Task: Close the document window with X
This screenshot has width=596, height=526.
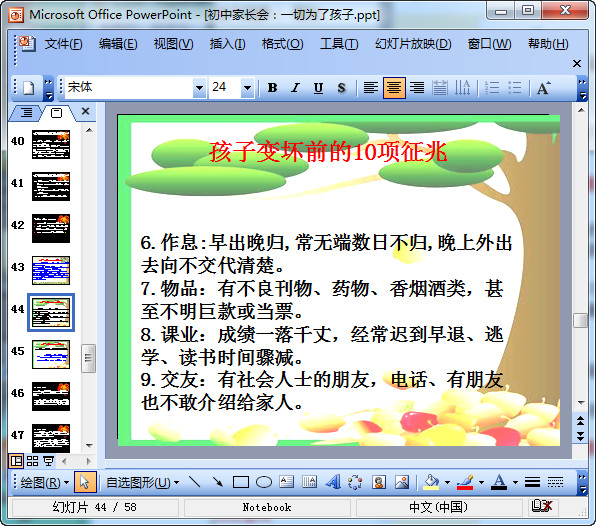Action: click(577, 63)
